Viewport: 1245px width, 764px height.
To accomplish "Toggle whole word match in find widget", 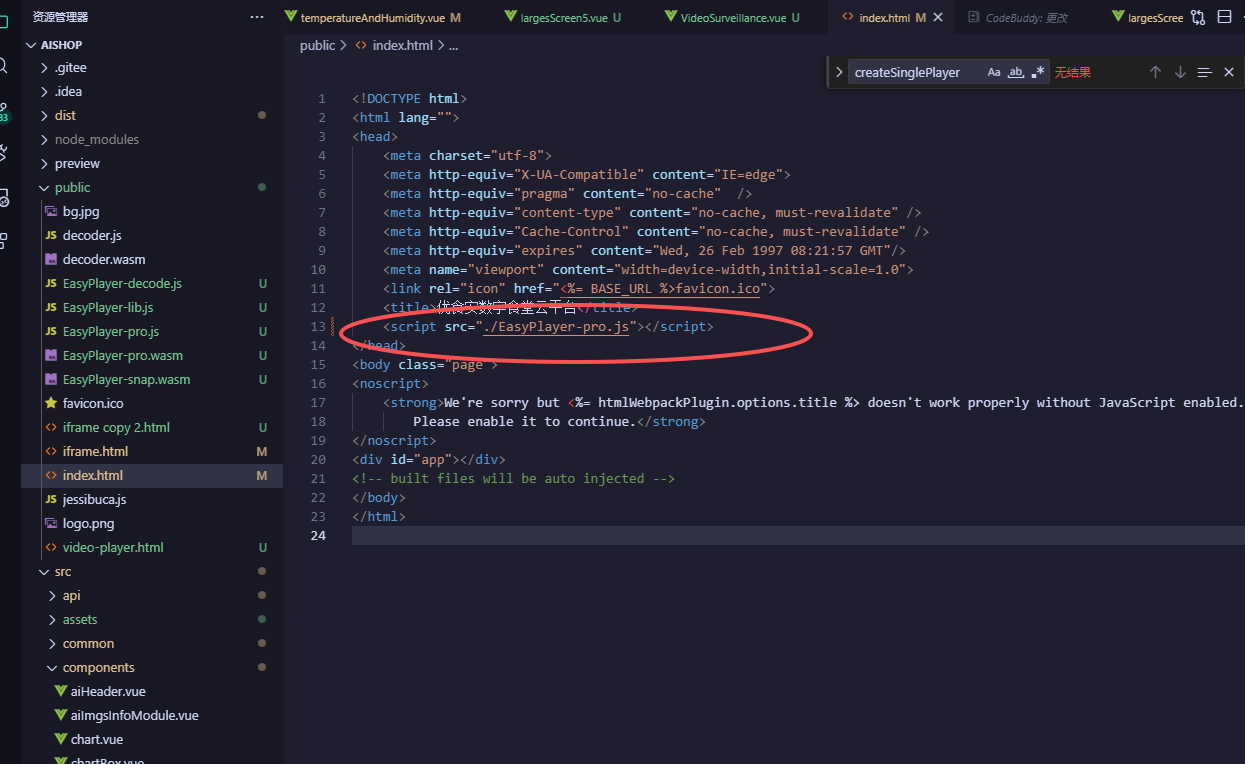I will (x=1016, y=72).
